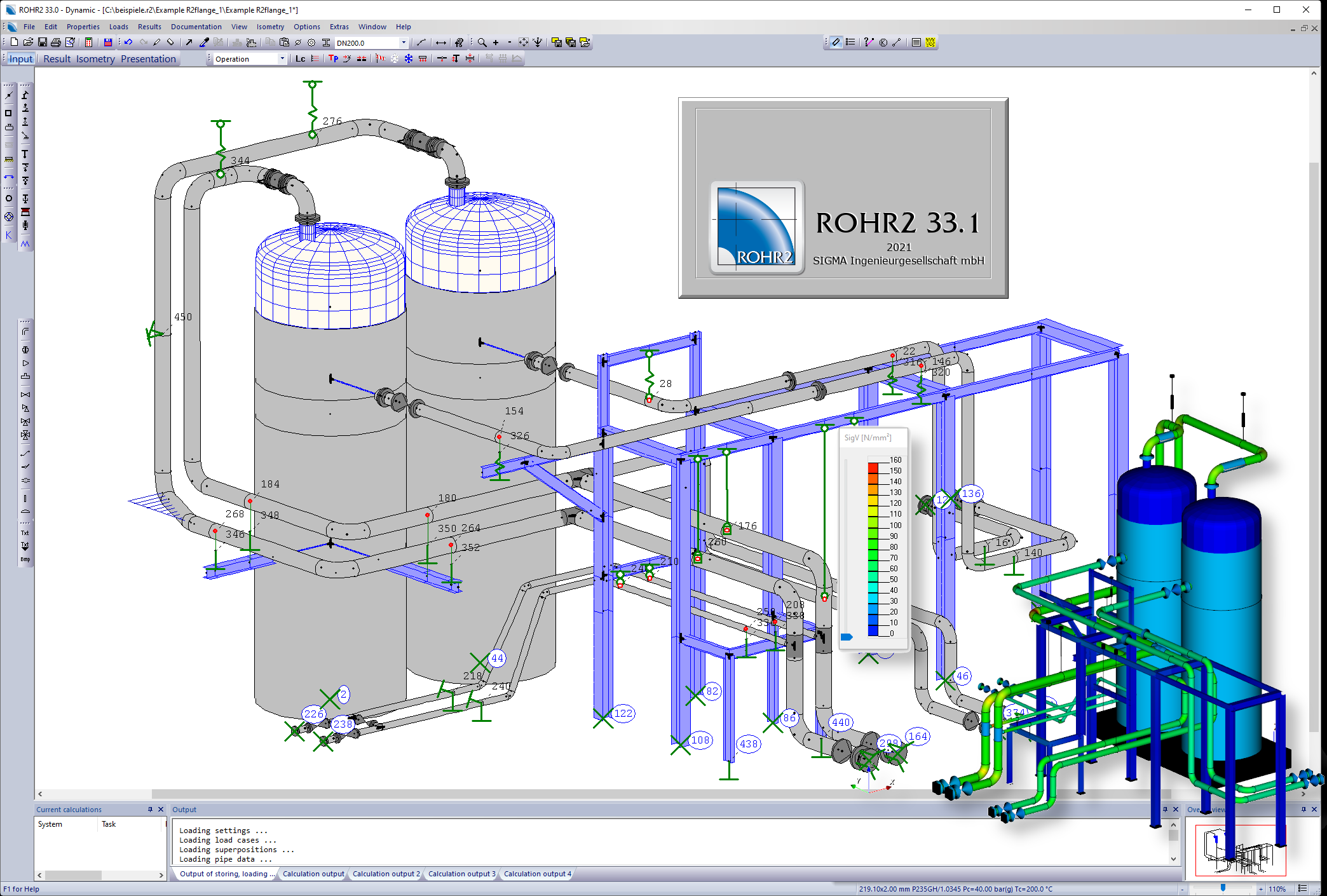Open the Isometry menu
The image size is (1327, 896).
270,27
